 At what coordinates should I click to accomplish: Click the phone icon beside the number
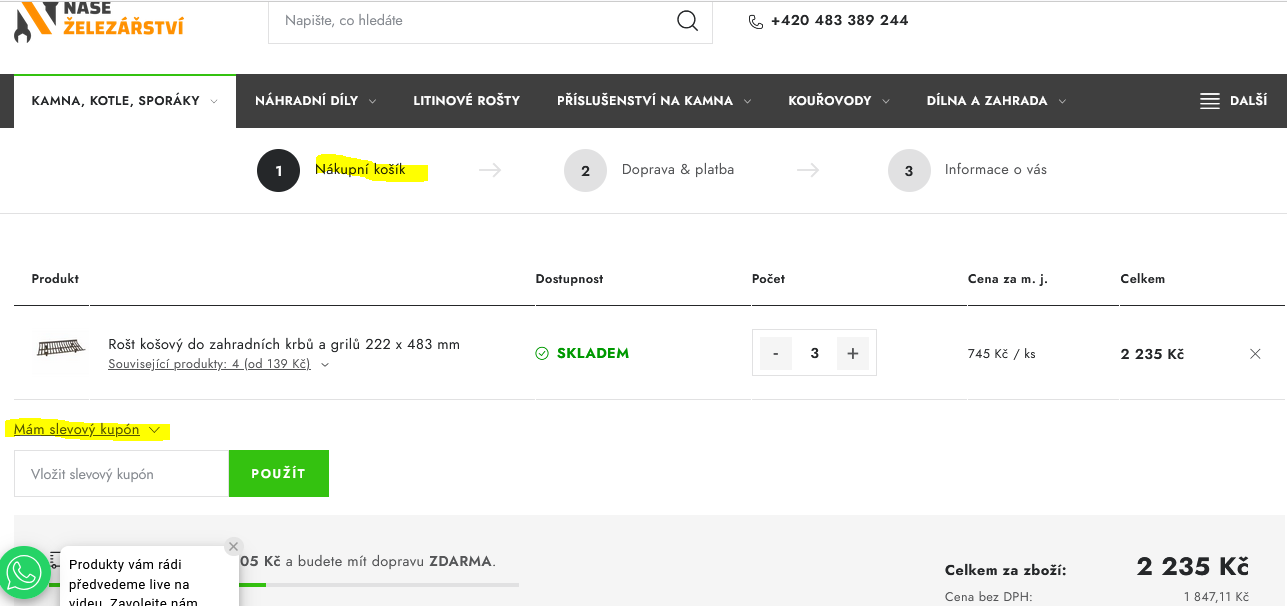(x=756, y=22)
